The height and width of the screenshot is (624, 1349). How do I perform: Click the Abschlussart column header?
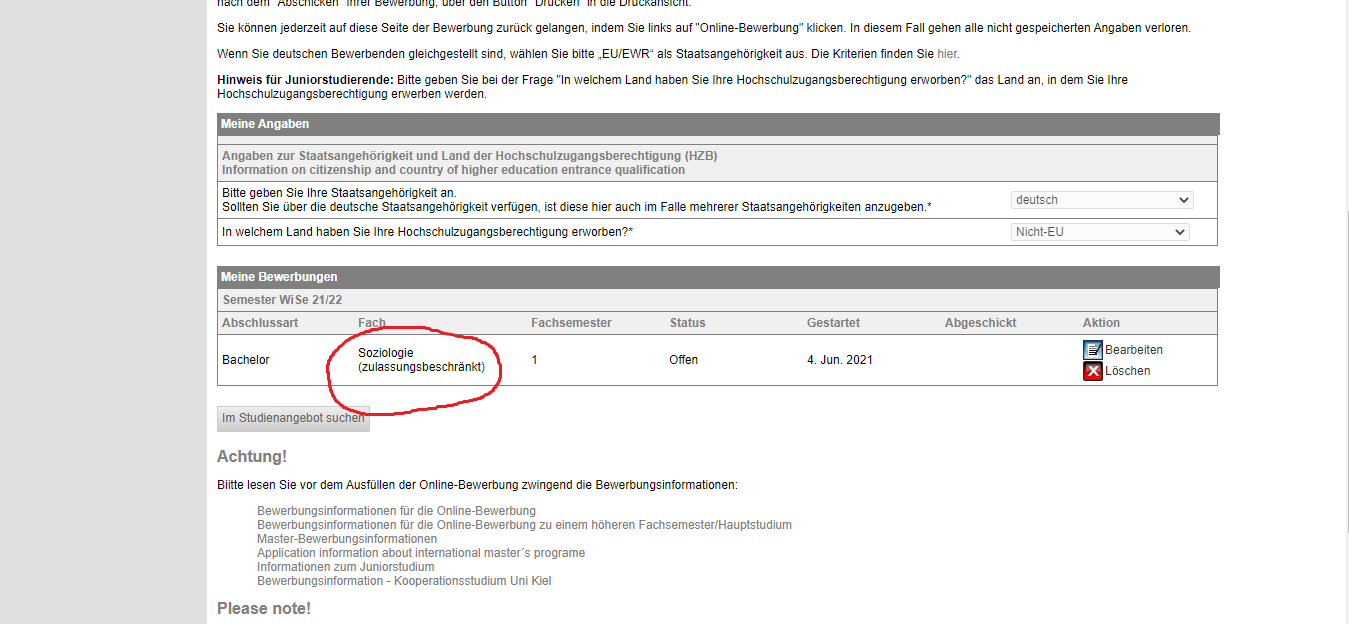[260, 323]
